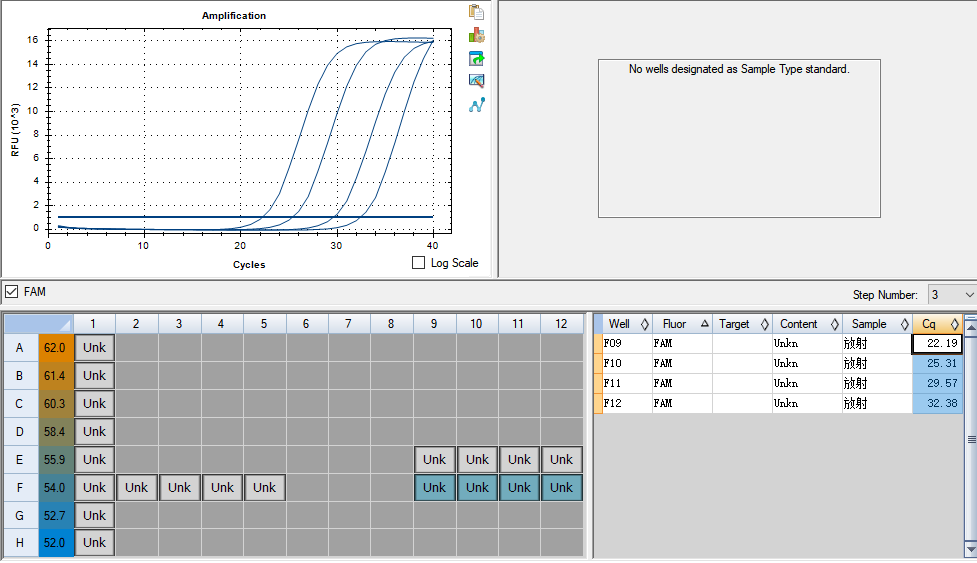
Task: Click the select-all plate corner cell
Action: 39,324
